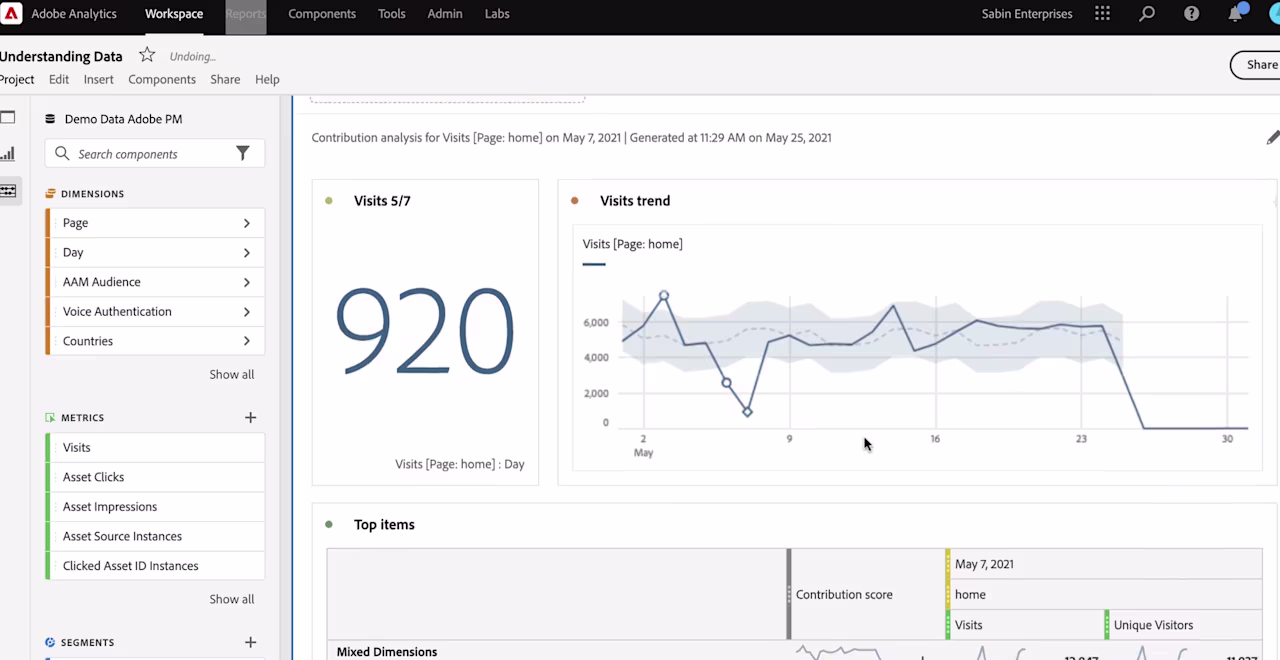
Task: Click the Metrics section icon
Action: pos(50,418)
